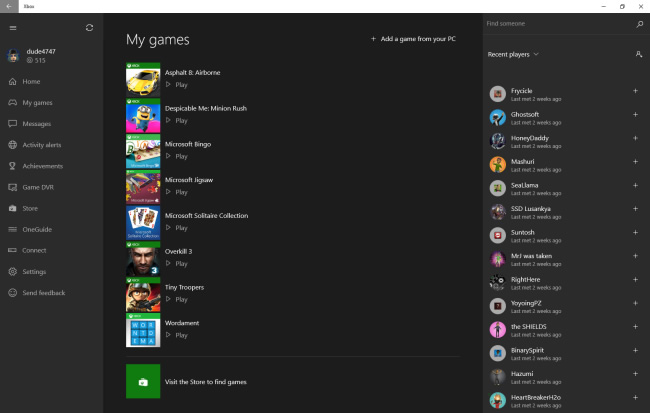Play Asphalt 8: Airborne

pyautogui.click(x=177, y=85)
